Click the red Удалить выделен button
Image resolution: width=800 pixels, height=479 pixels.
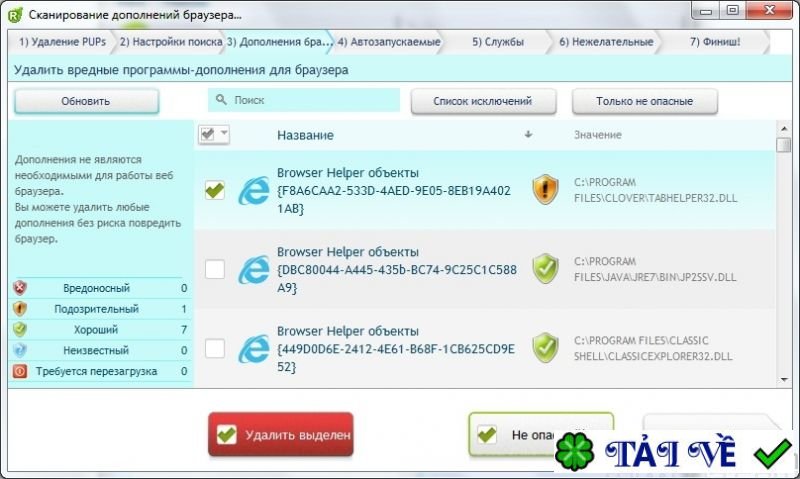pos(281,435)
